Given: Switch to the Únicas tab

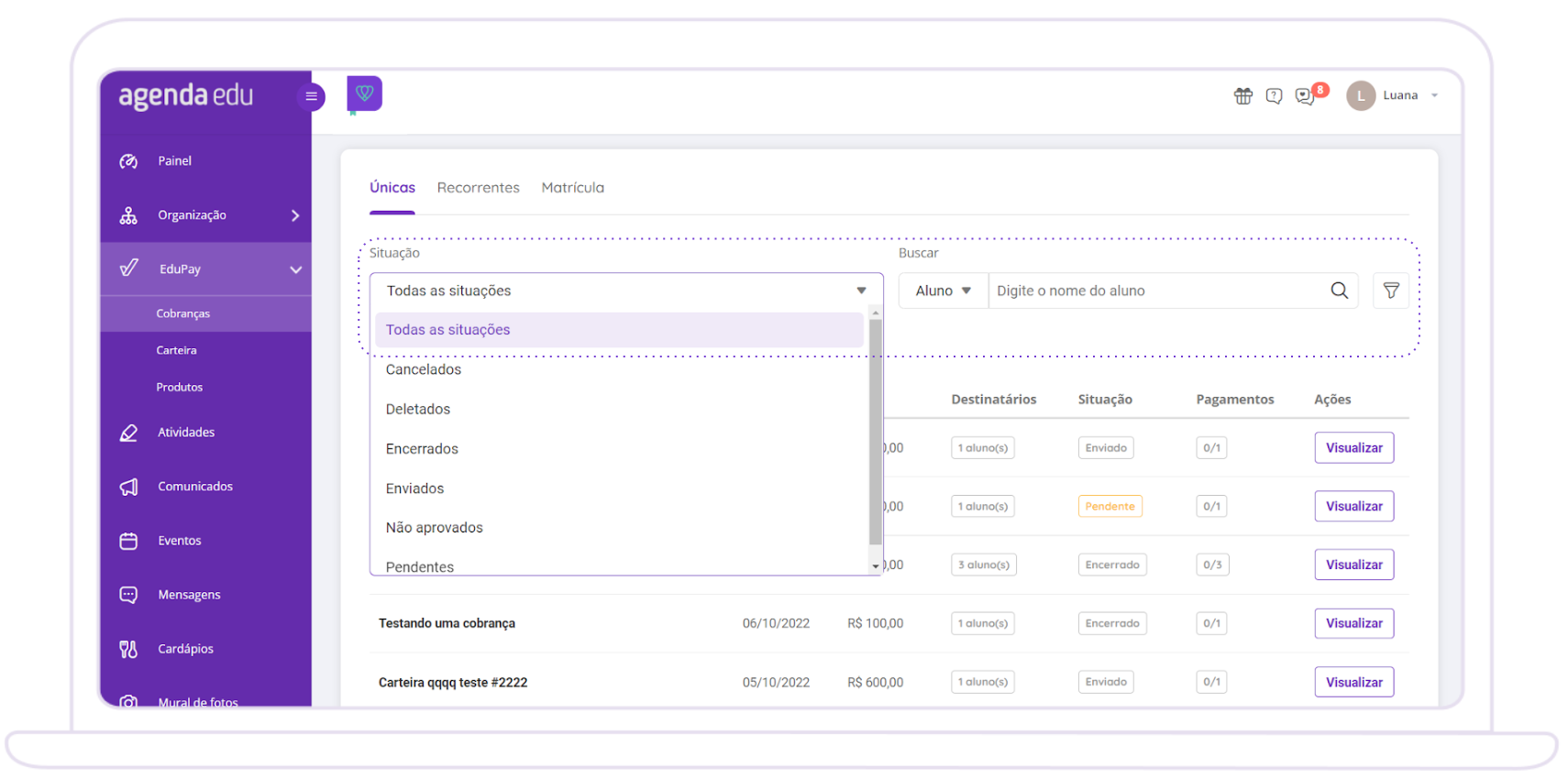Looking at the screenshot, I should [x=392, y=188].
